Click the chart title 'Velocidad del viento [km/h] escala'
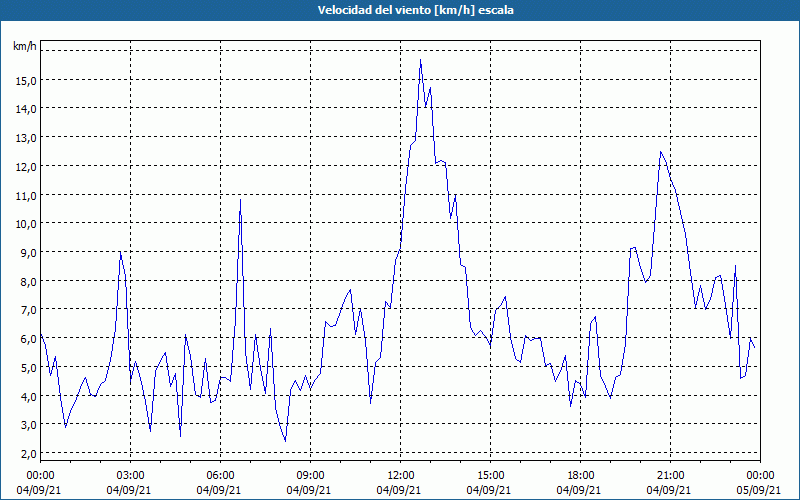Screen dimensions: 800x500 point(415,10)
